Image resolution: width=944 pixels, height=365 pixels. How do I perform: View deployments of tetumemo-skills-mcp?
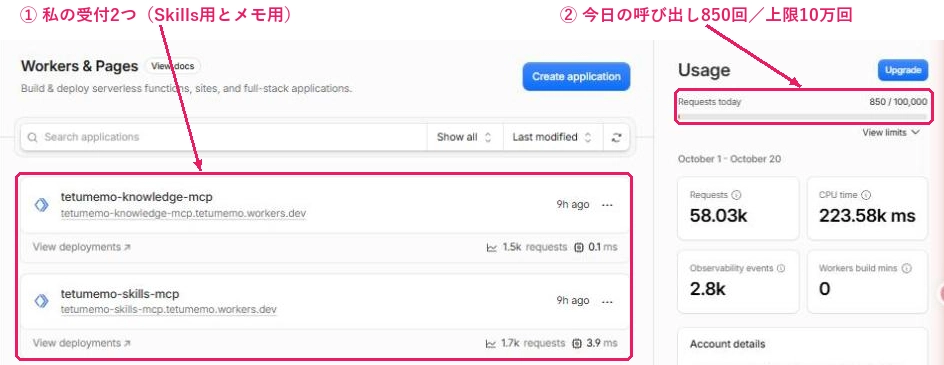coord(82,343)
